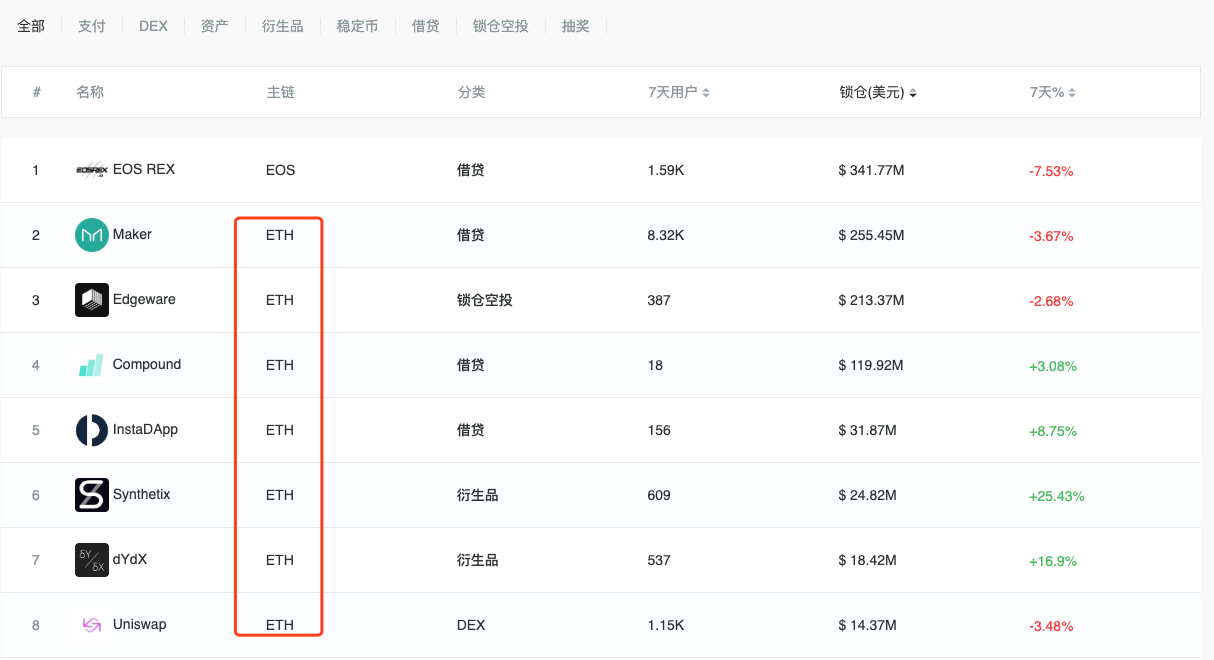Viewport: 1214px width, 660px height.
Task: Click the EOS REX logo icon
Action: coord(92,170)
